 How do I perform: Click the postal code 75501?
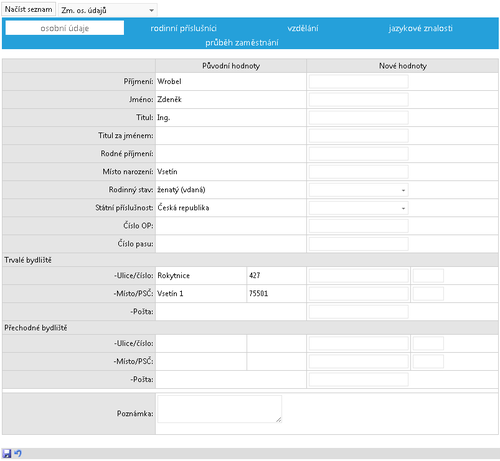(x=259, y=294)
